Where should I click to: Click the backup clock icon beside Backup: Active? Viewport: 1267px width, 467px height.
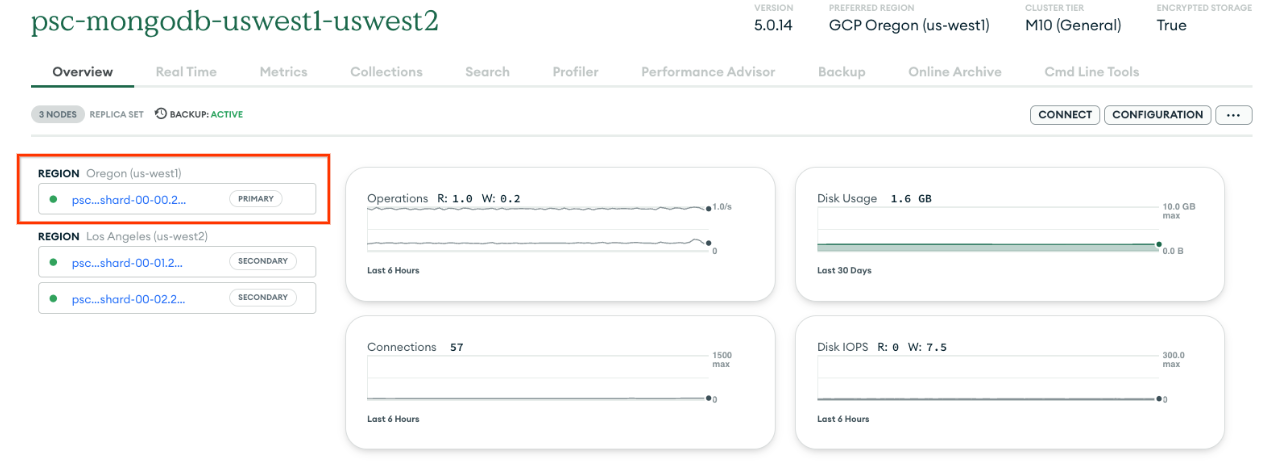point(160,114)
